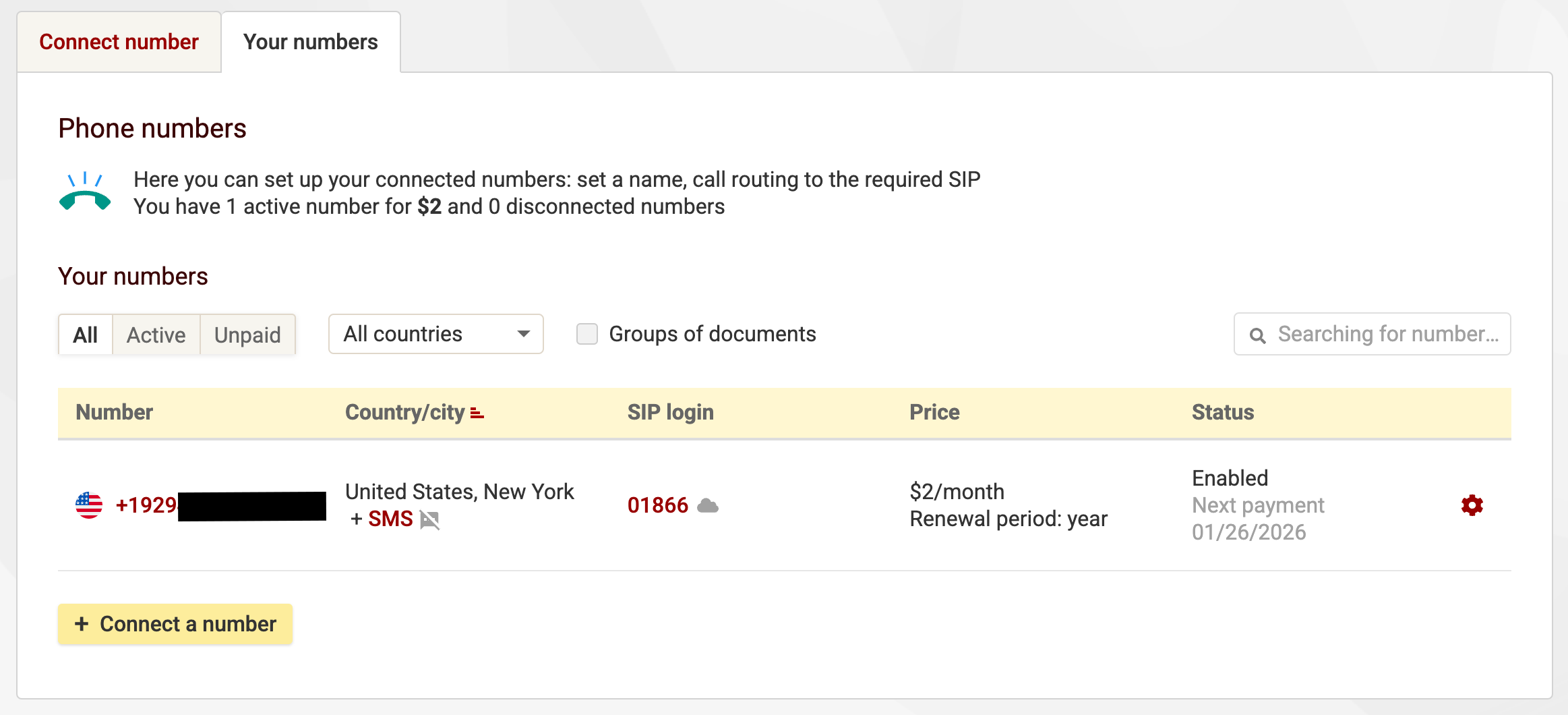The image size is (1568, 715).
Task: Show only Unpaid numbers
Action: pos(247,335)
